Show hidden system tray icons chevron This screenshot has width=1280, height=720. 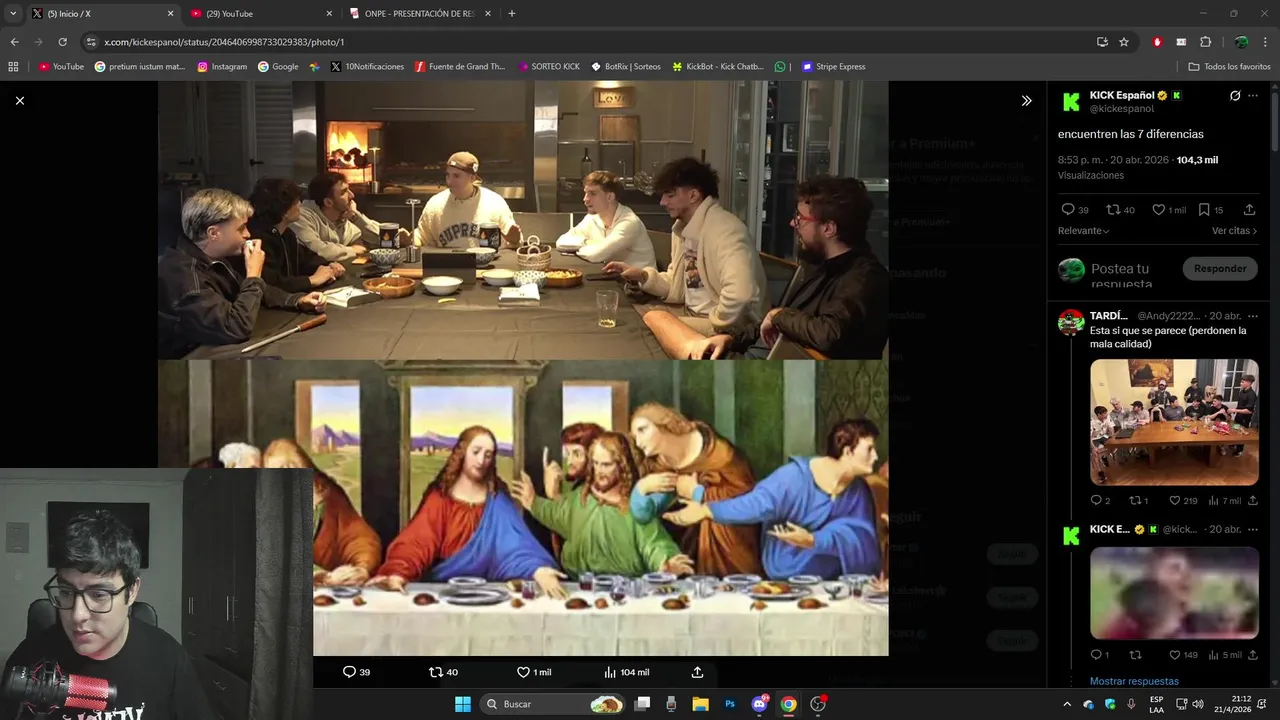pos(1067,704)
